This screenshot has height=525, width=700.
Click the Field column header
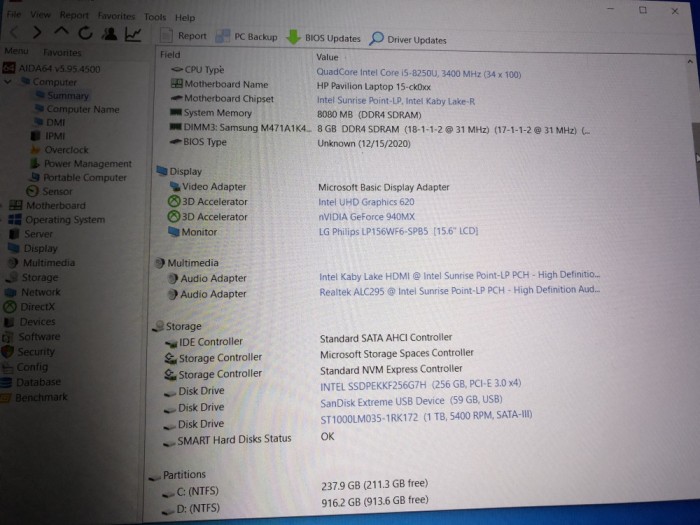[170, 54]
